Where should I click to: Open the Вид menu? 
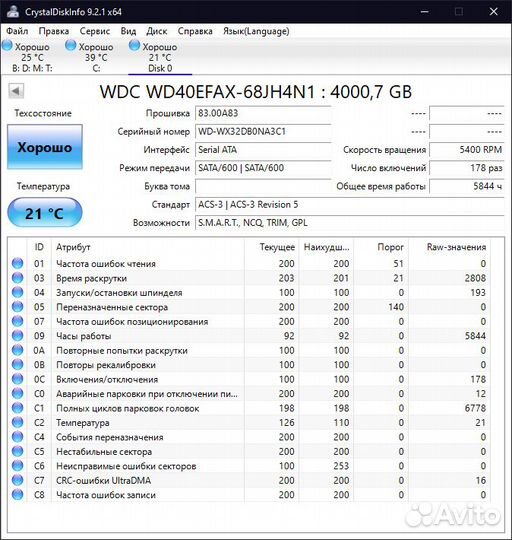pos(128,31)
